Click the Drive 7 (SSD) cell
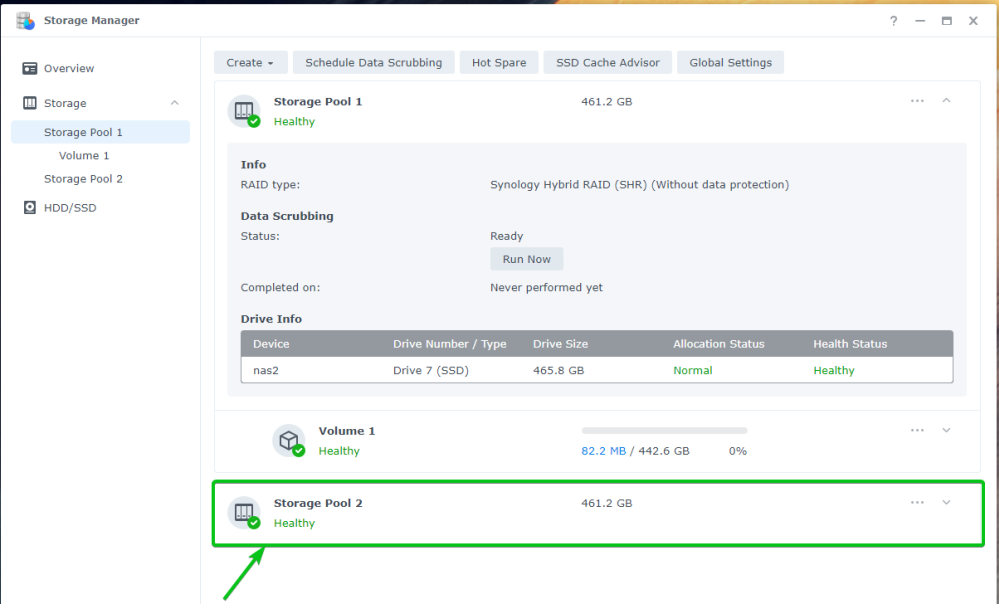The height and width of the screenshot is (604, 999). pyautogui.click(x=431, y=370)
